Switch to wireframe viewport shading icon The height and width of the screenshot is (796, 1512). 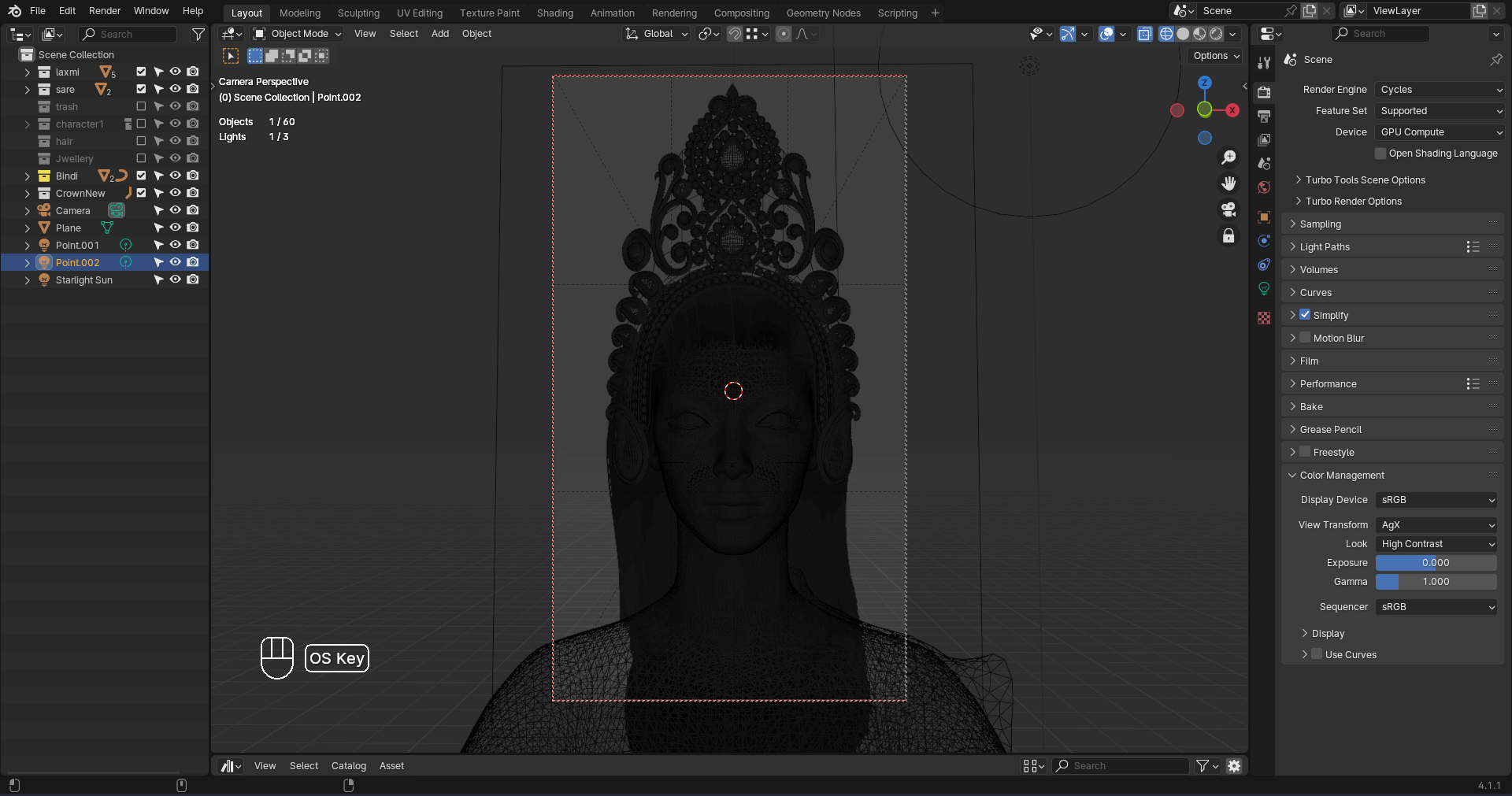point(1166,34)
